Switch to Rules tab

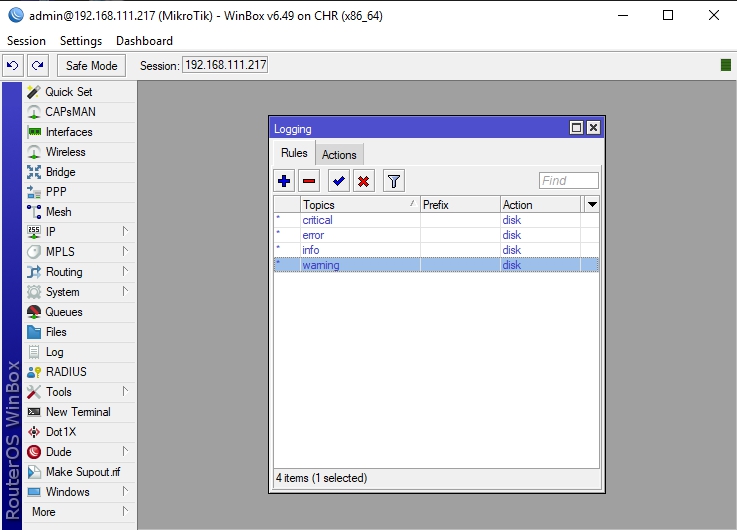[x=294, y=153]
